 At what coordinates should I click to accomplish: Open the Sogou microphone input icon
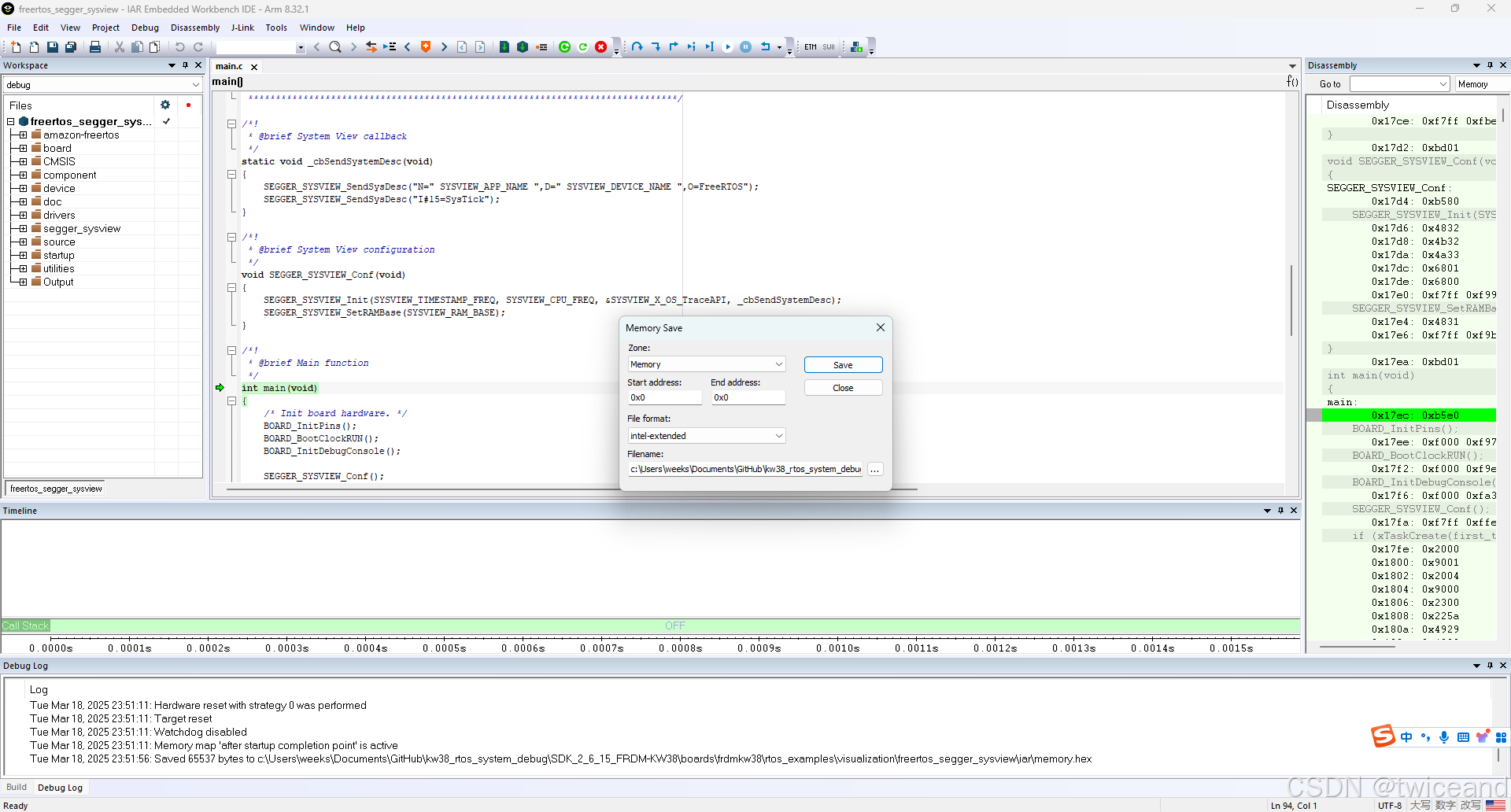coord(1444,737)
